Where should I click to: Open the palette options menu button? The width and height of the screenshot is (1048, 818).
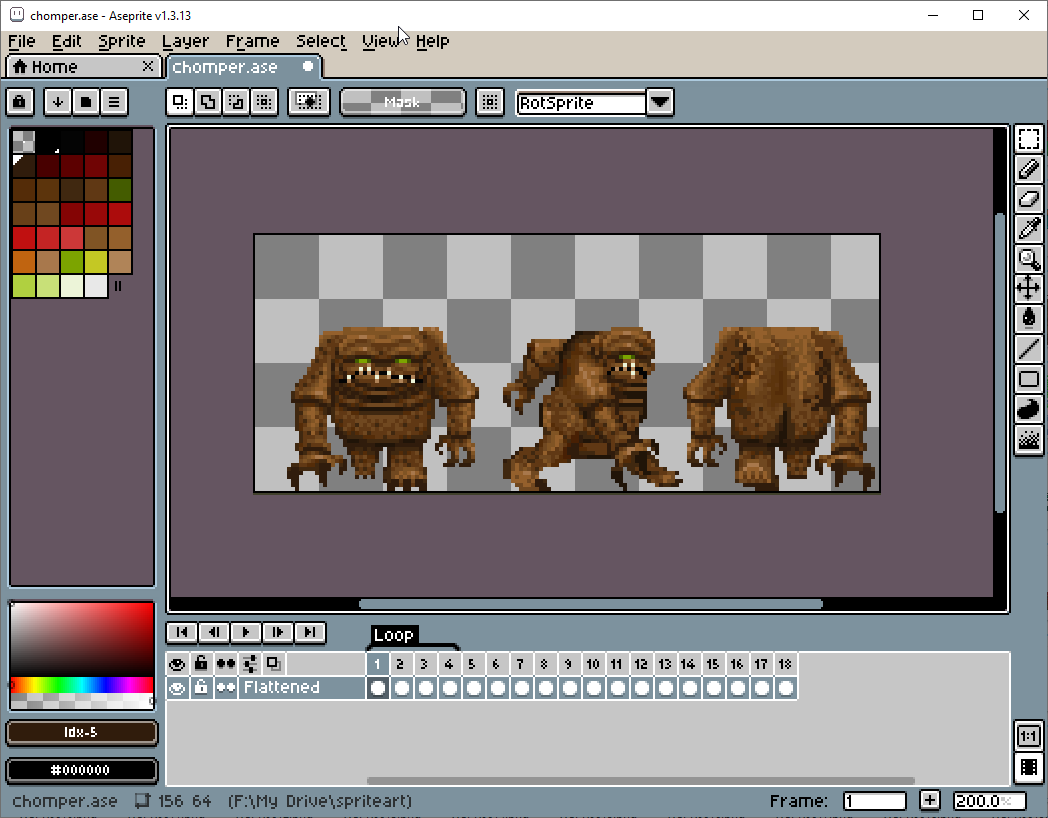tap(114, 102)
